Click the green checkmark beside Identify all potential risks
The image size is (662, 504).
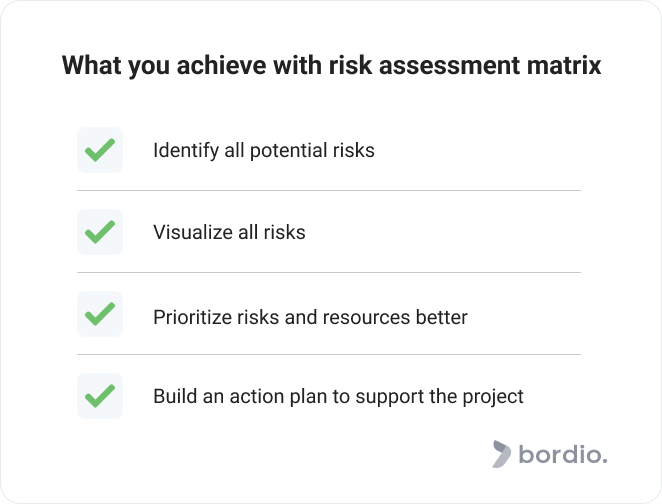coord(100,150)
